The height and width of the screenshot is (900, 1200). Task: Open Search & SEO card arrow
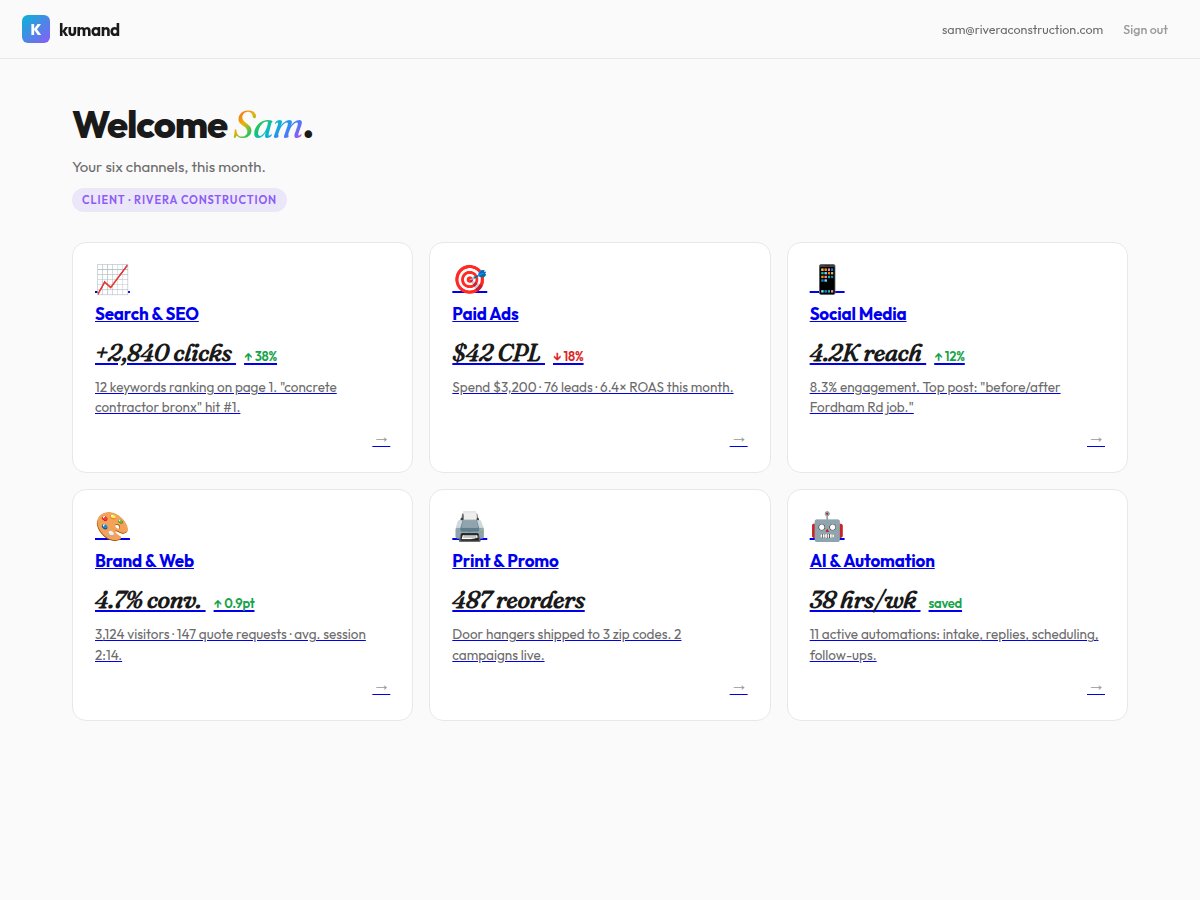tap(381, 440)
